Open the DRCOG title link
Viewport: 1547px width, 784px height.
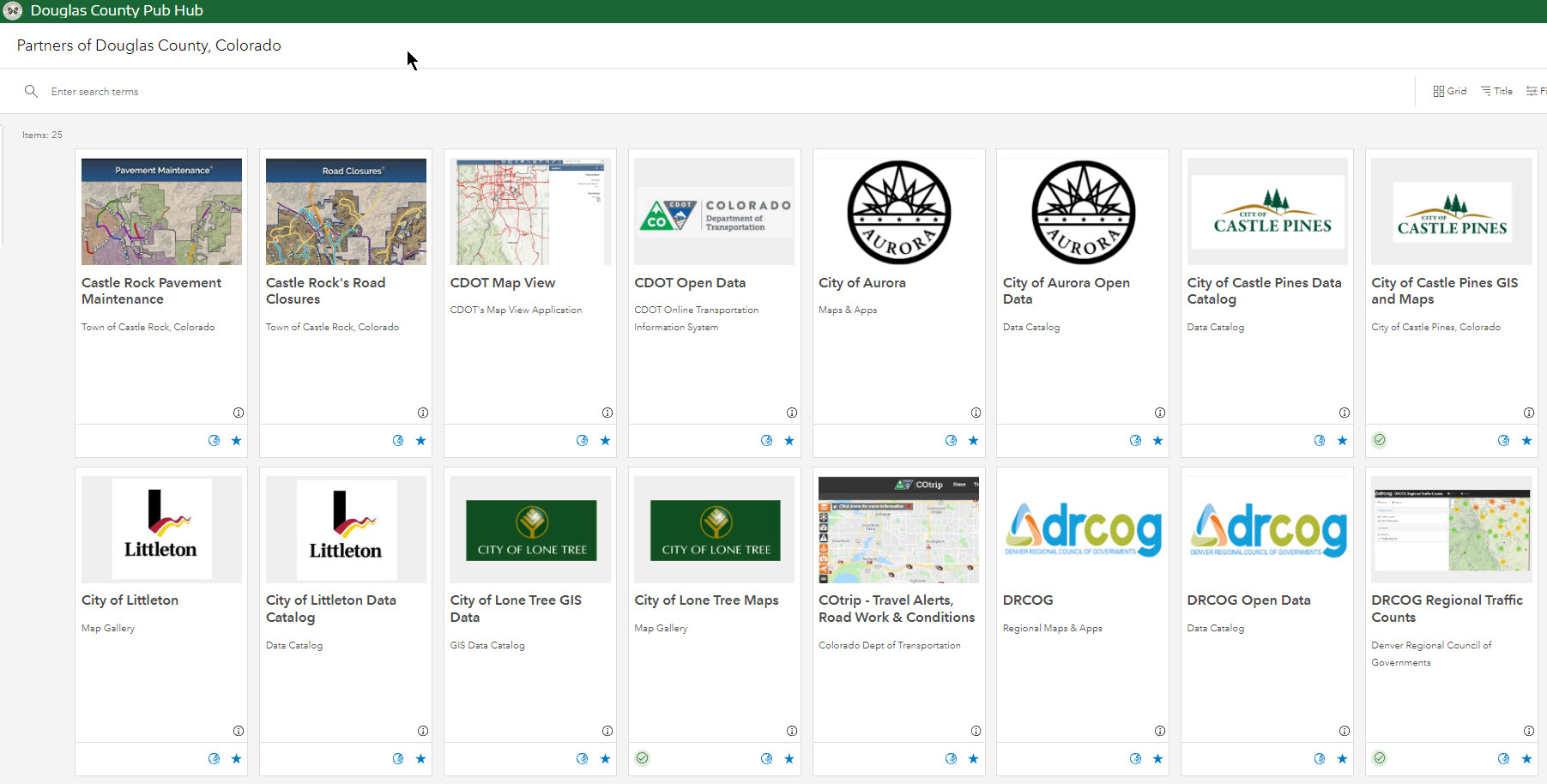point(1027,600)
